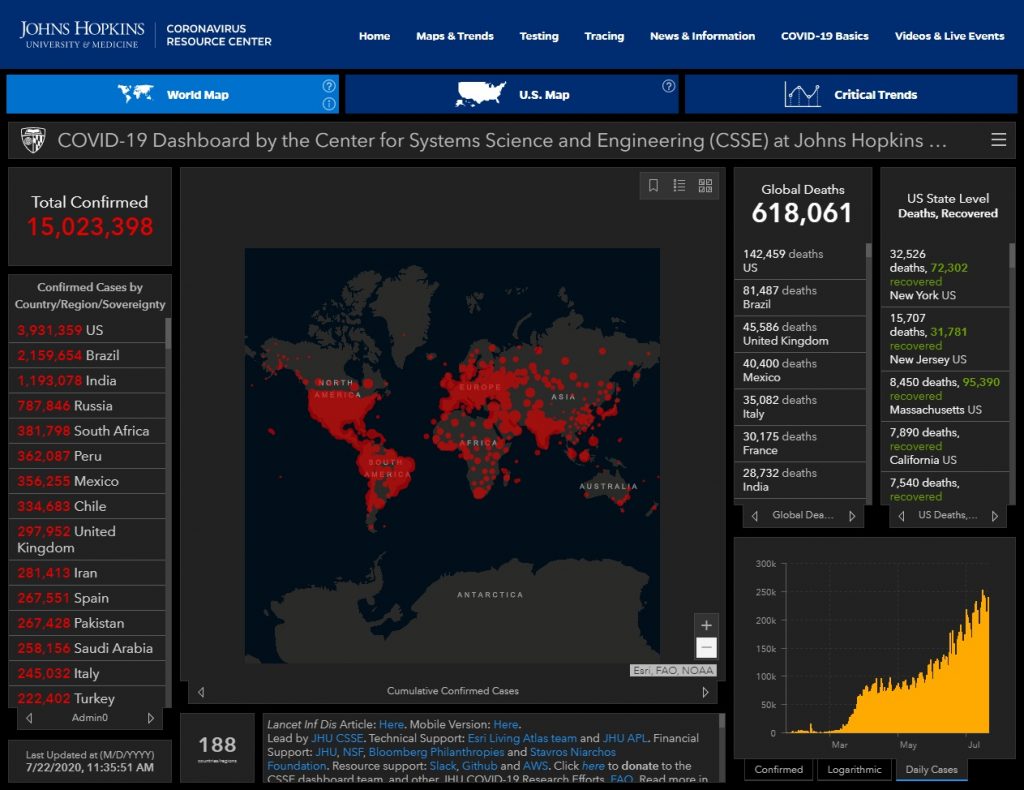Open the Github resource link
The height and width of the screenshot is (790, 1024).
(479, 766)
